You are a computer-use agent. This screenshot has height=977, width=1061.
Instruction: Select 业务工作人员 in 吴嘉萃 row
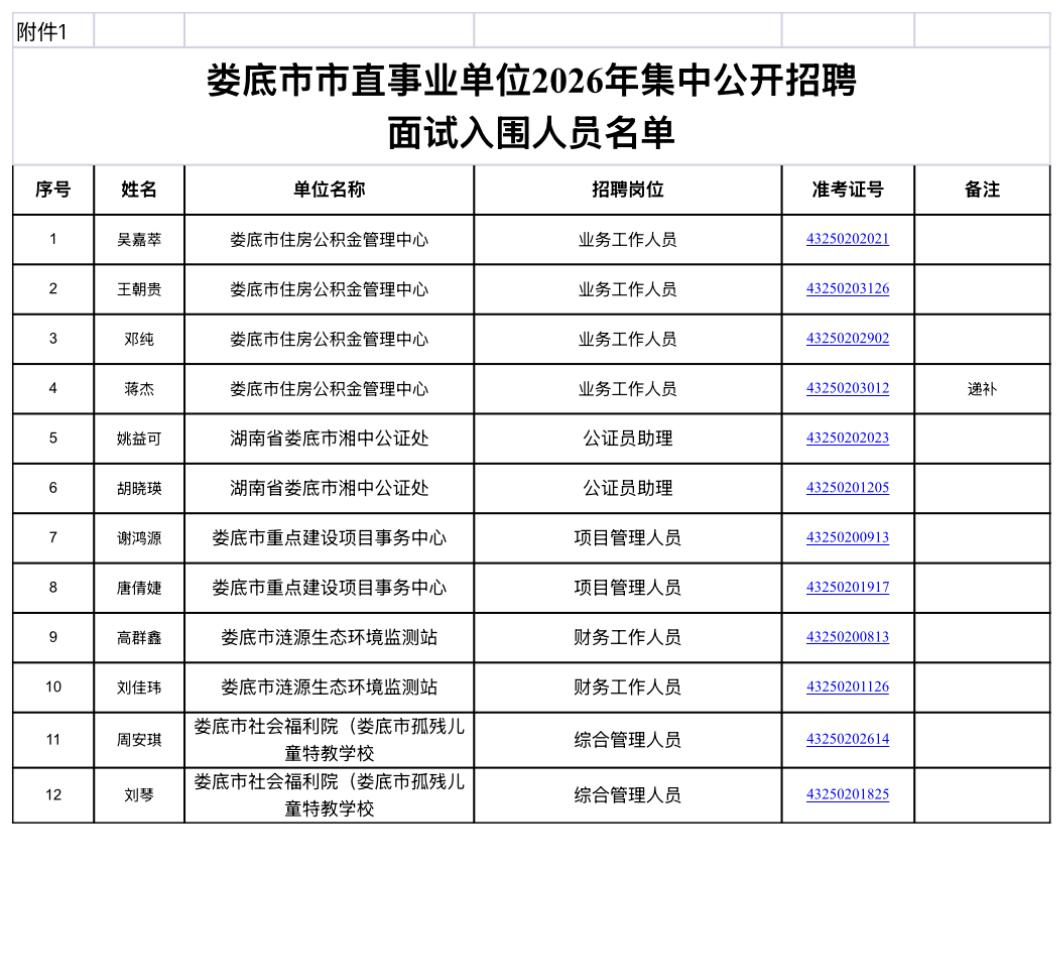click(x=627, y=240)
